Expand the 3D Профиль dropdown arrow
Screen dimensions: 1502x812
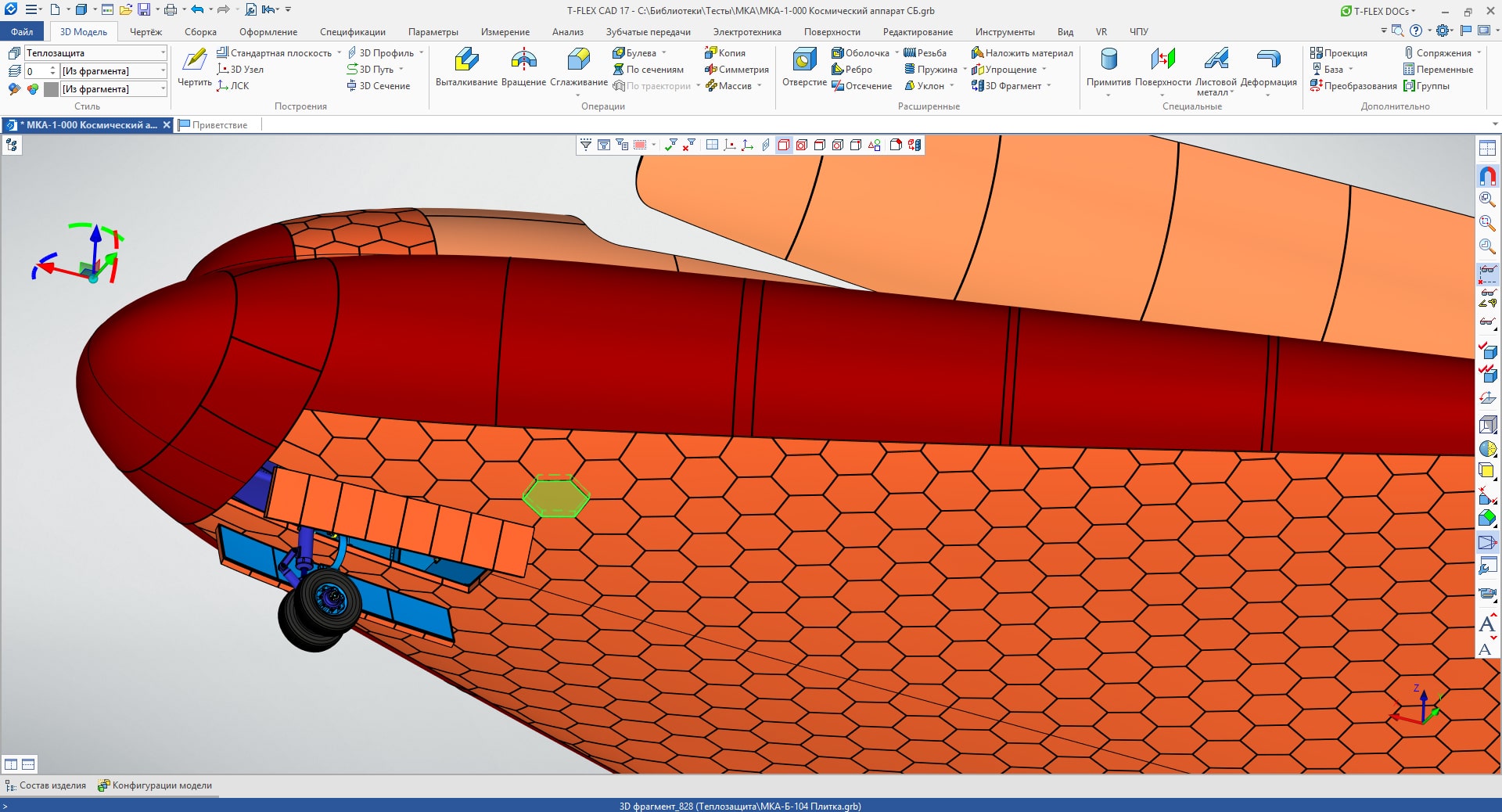point(421,53)
